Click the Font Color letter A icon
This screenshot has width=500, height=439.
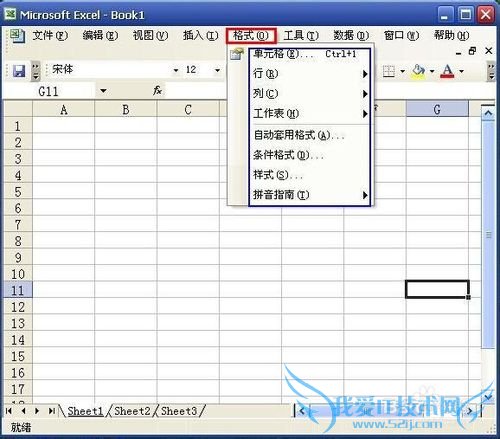447,71
